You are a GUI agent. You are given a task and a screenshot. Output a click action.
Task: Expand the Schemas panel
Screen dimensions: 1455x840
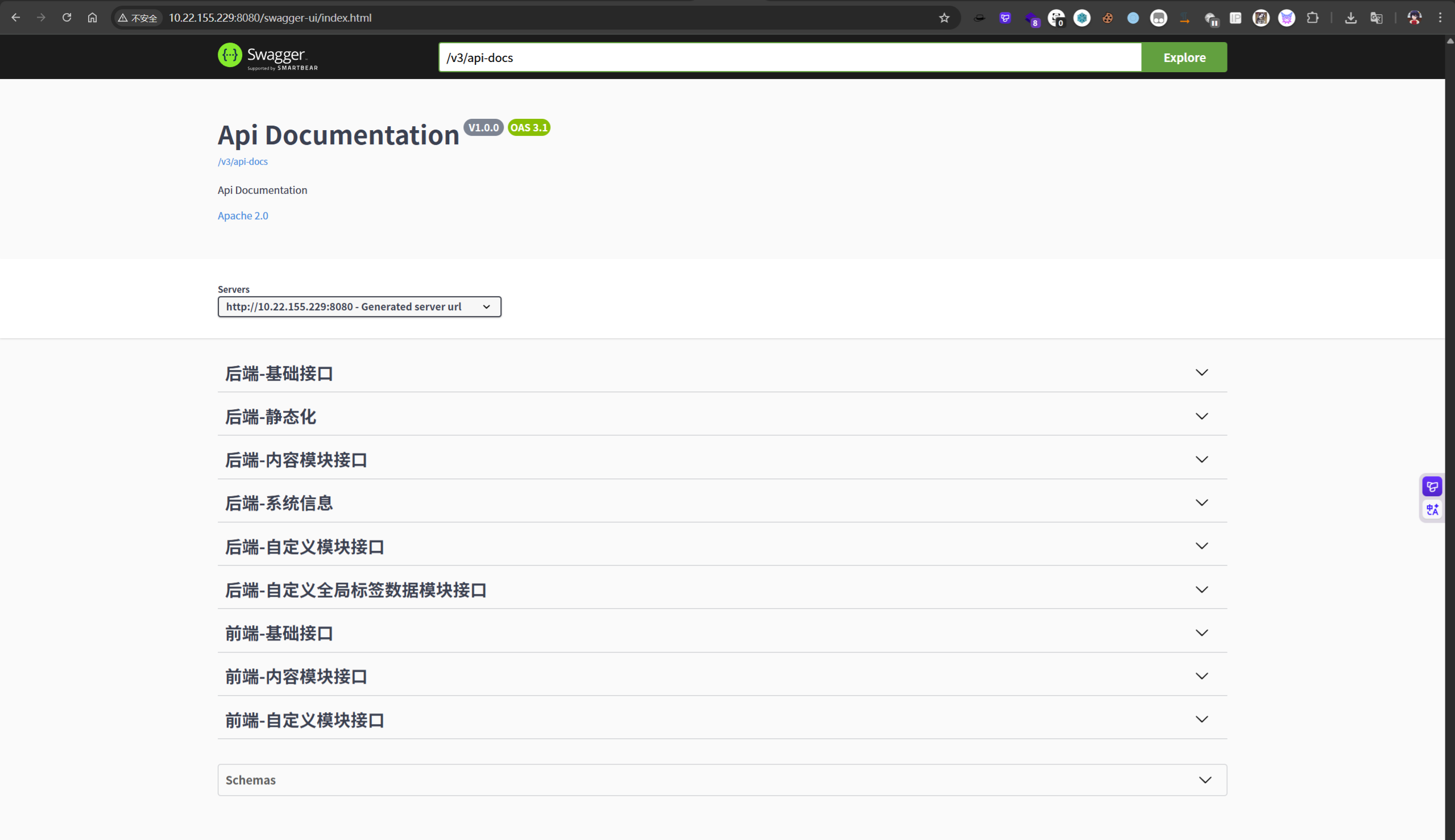pos(722,780)
